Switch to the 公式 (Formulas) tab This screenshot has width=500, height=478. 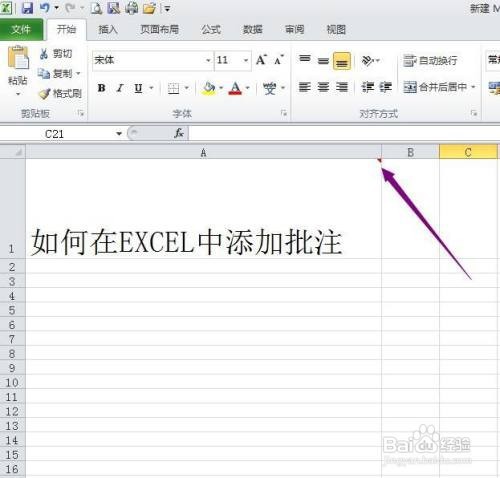tap(211, 30)
